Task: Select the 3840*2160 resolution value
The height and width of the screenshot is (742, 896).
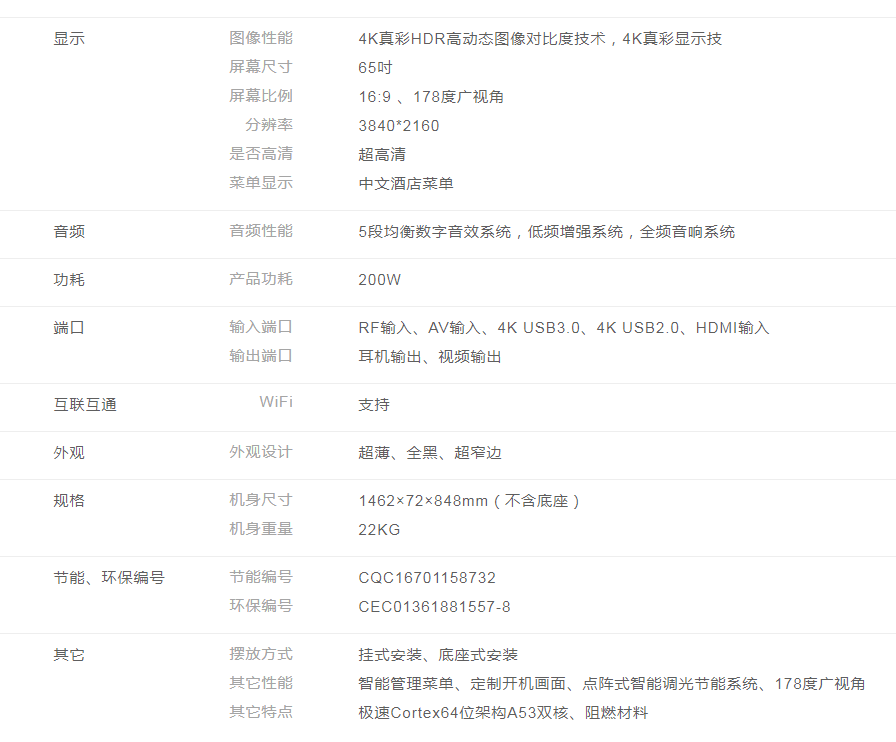Action: (x=398, y=126)
